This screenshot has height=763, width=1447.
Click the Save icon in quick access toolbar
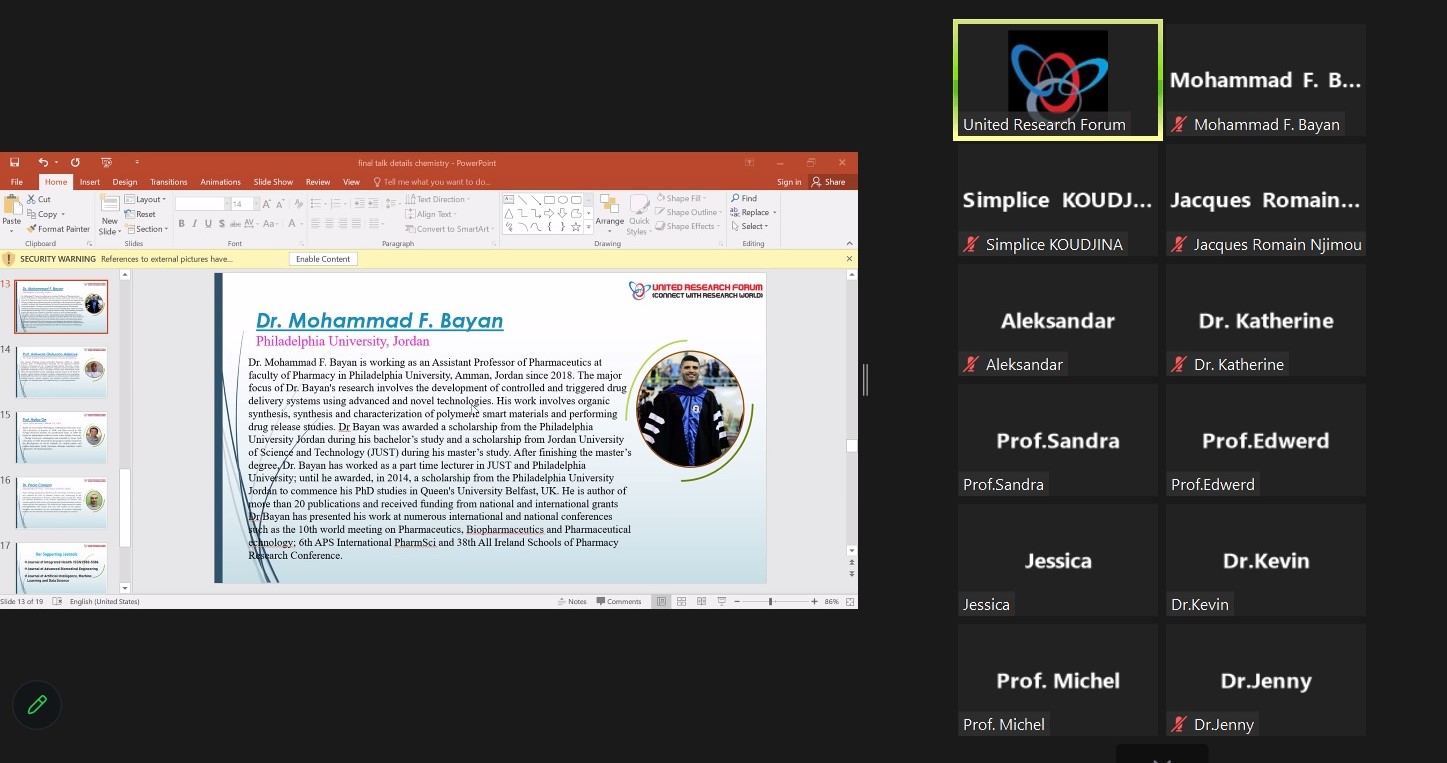pos(15,162)
